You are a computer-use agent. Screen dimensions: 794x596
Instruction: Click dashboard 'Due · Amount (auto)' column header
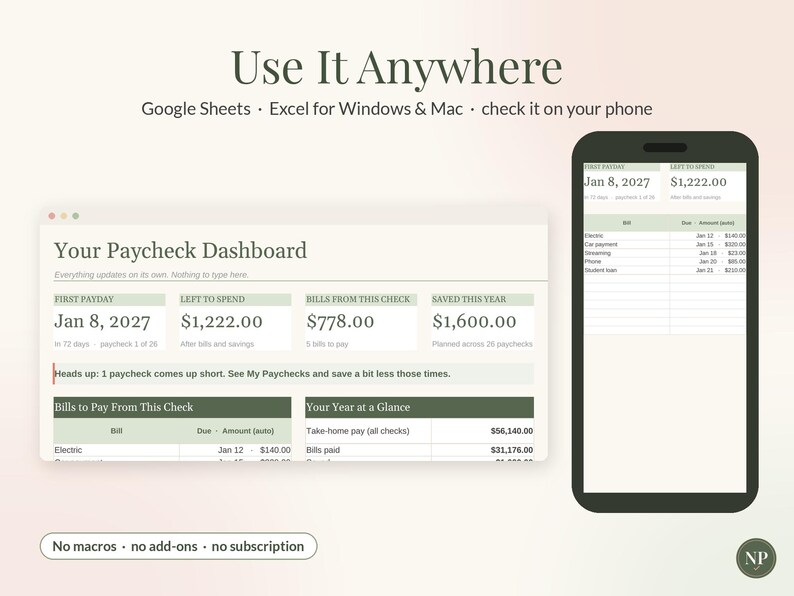[x=235, y=431]
